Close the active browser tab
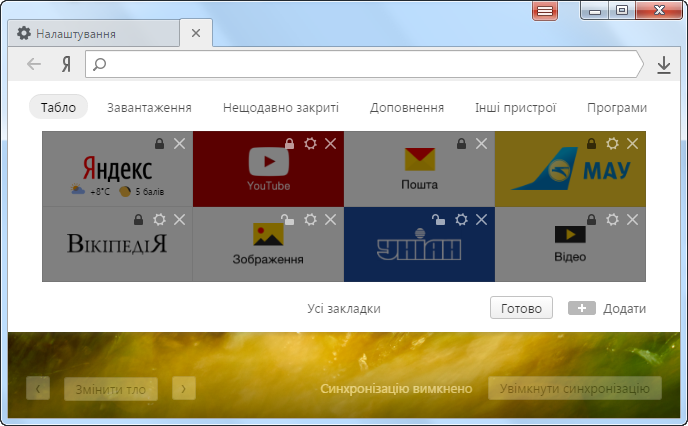688x426 pixels. (196, 33)
